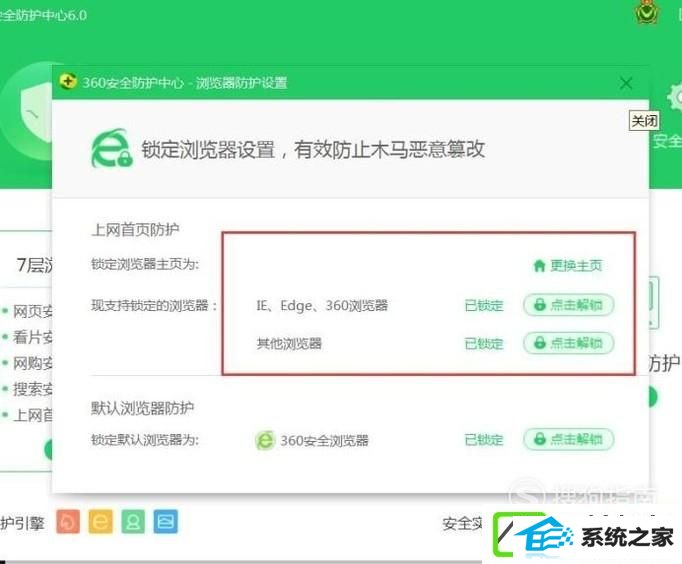
Task: Click the 现支持锁定的浏览器 label
Action: coord(154,305)
